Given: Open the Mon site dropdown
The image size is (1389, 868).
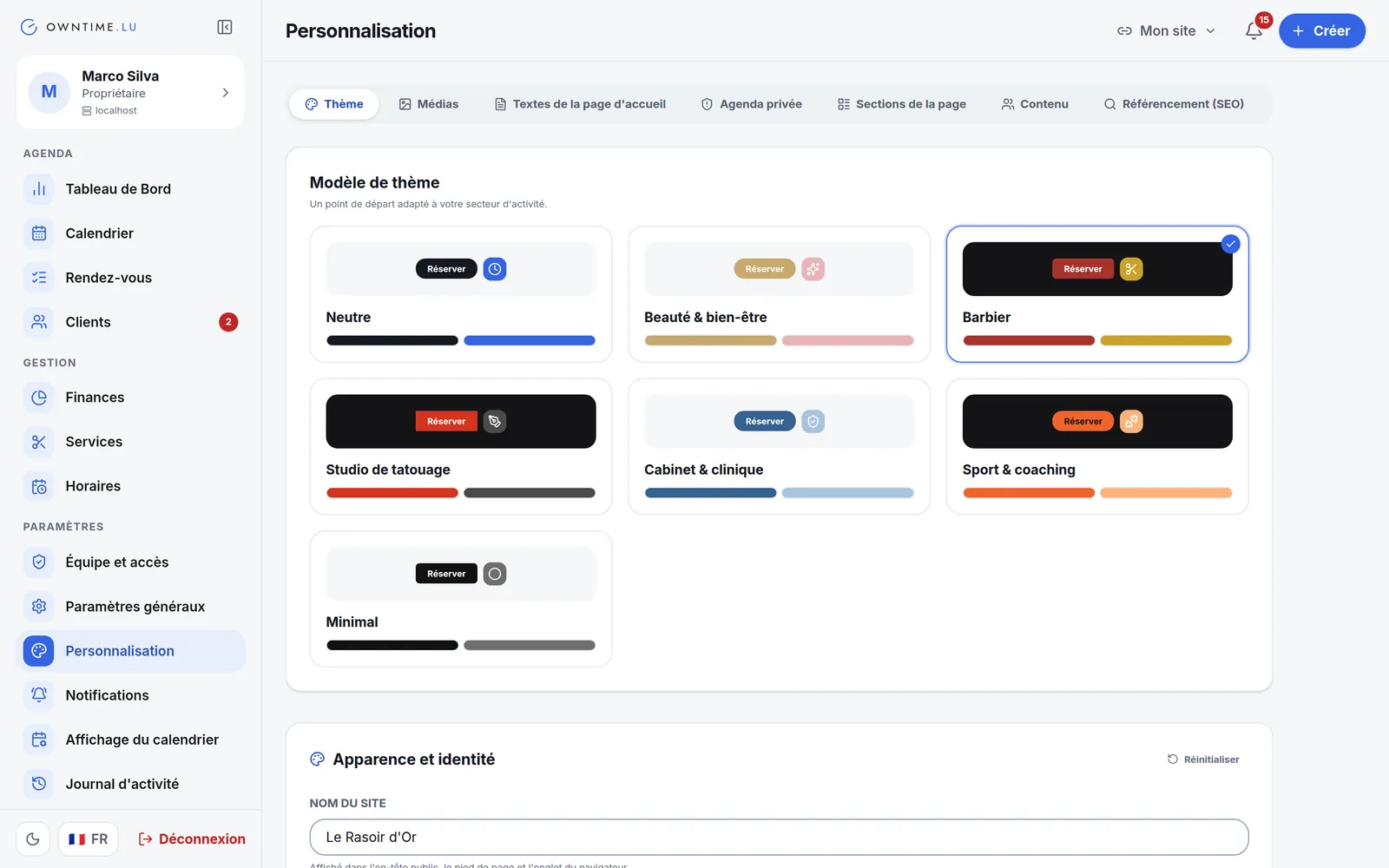Looking at the screenshot, I should click(1166, 31).
